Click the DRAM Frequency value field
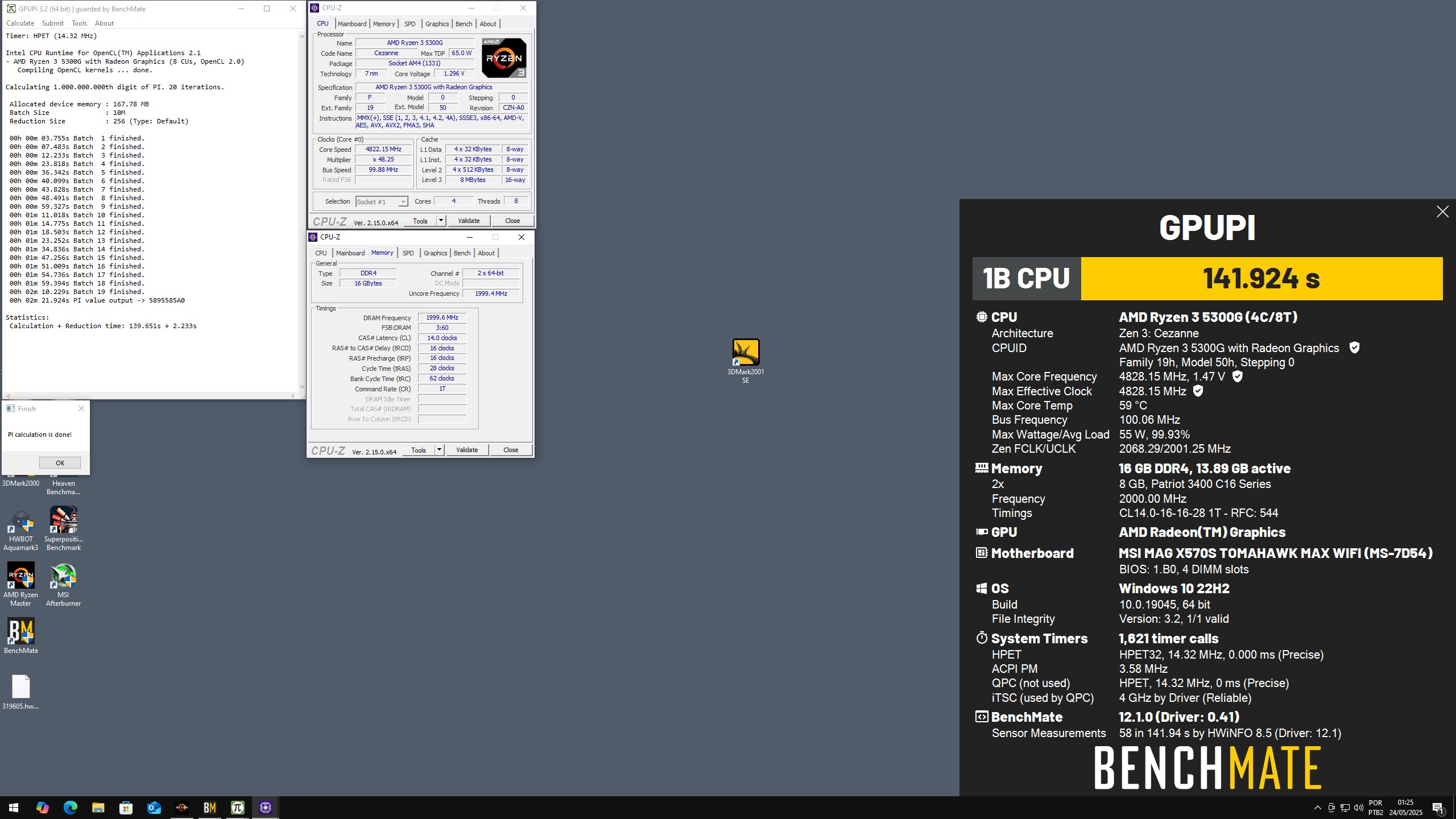The image size is (1456, 819). coord(442,317)
